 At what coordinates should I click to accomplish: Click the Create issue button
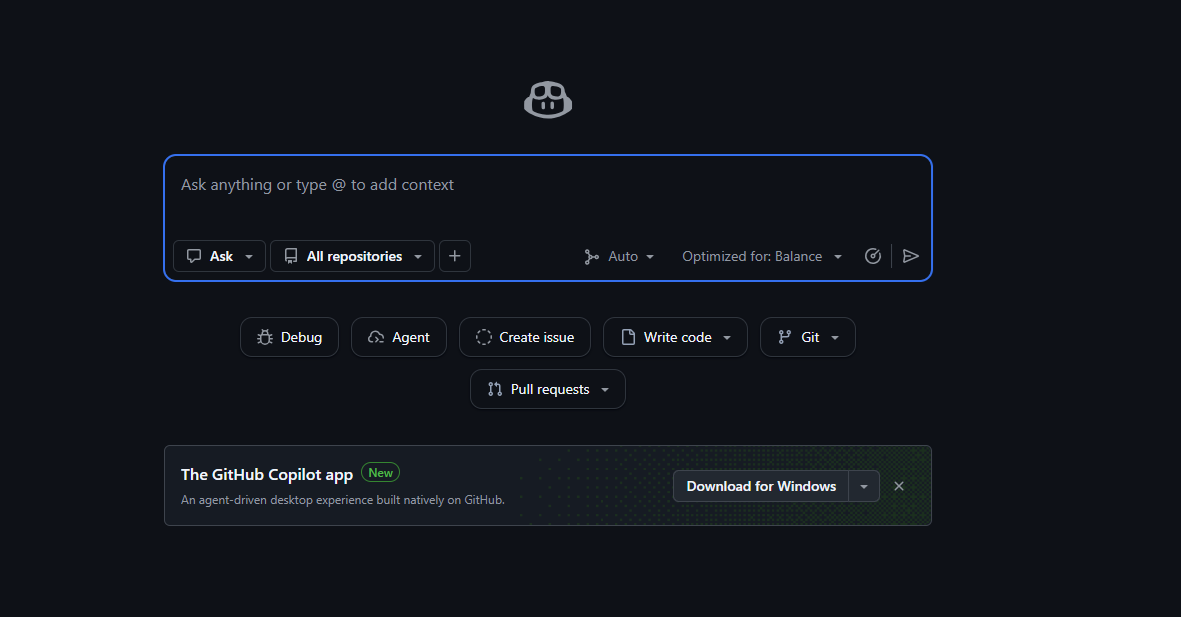pos(525,337)
